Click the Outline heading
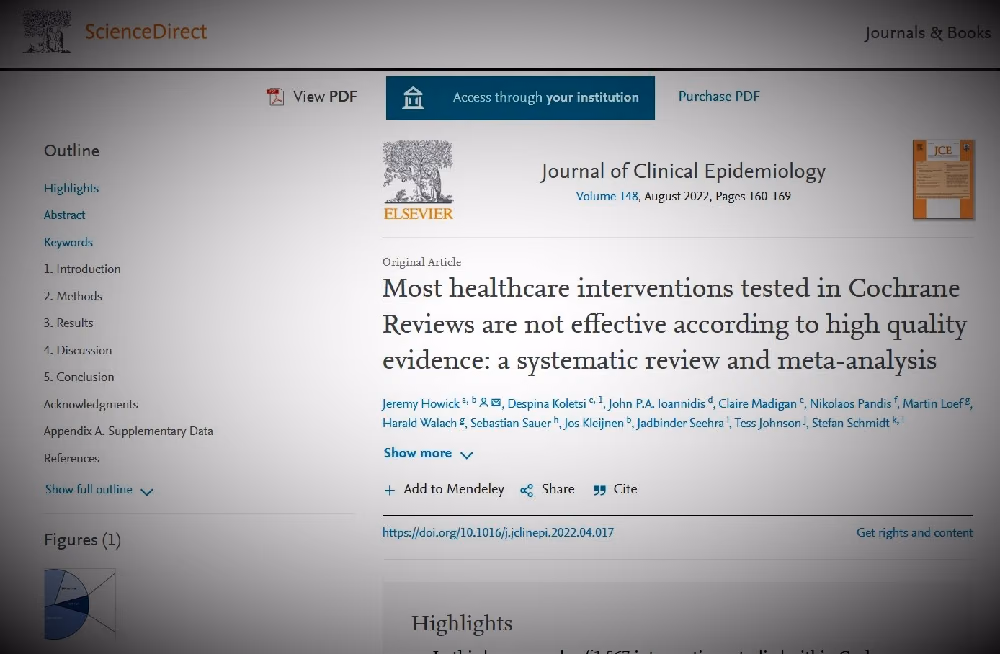 tap(71, 151)
